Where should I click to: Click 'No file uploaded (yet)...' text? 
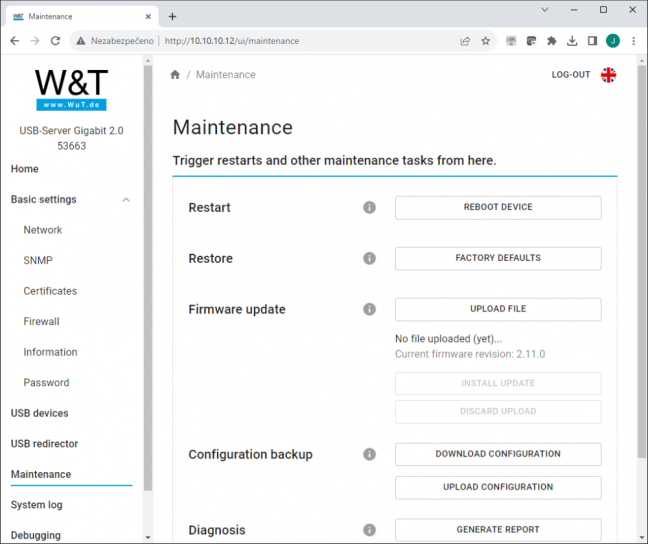448,339
